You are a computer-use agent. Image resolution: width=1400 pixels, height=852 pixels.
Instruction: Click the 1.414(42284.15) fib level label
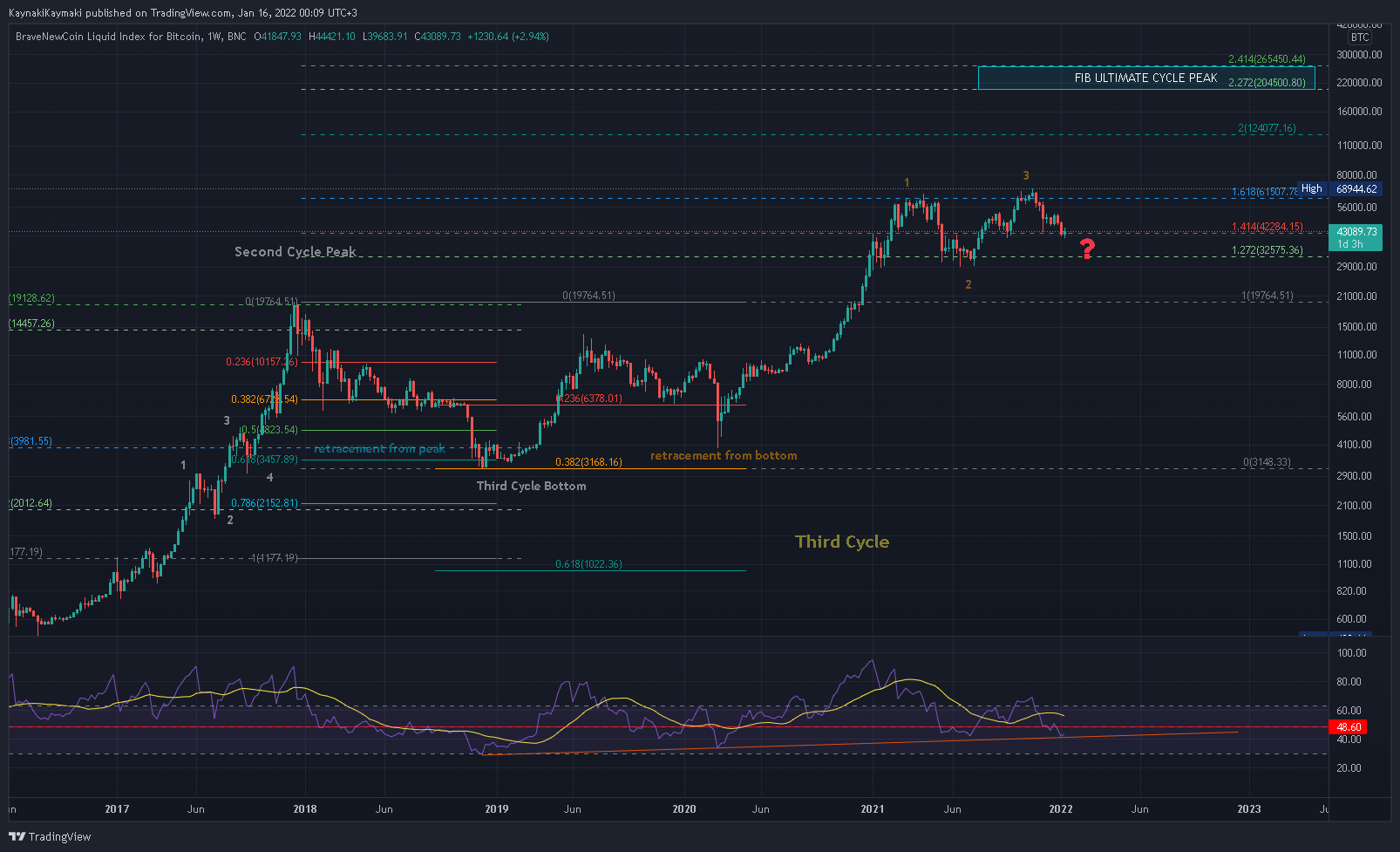(x=1267, y=227)
